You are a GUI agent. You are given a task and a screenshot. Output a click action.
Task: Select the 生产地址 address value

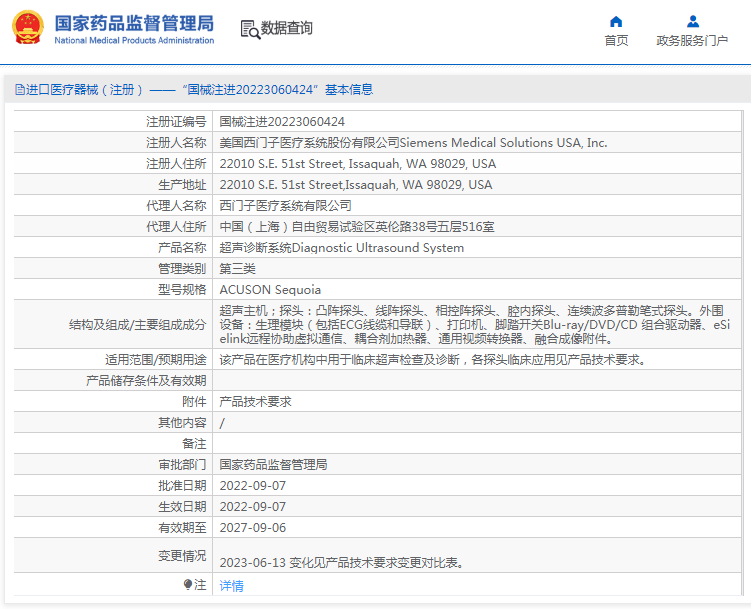pos(356,185)
